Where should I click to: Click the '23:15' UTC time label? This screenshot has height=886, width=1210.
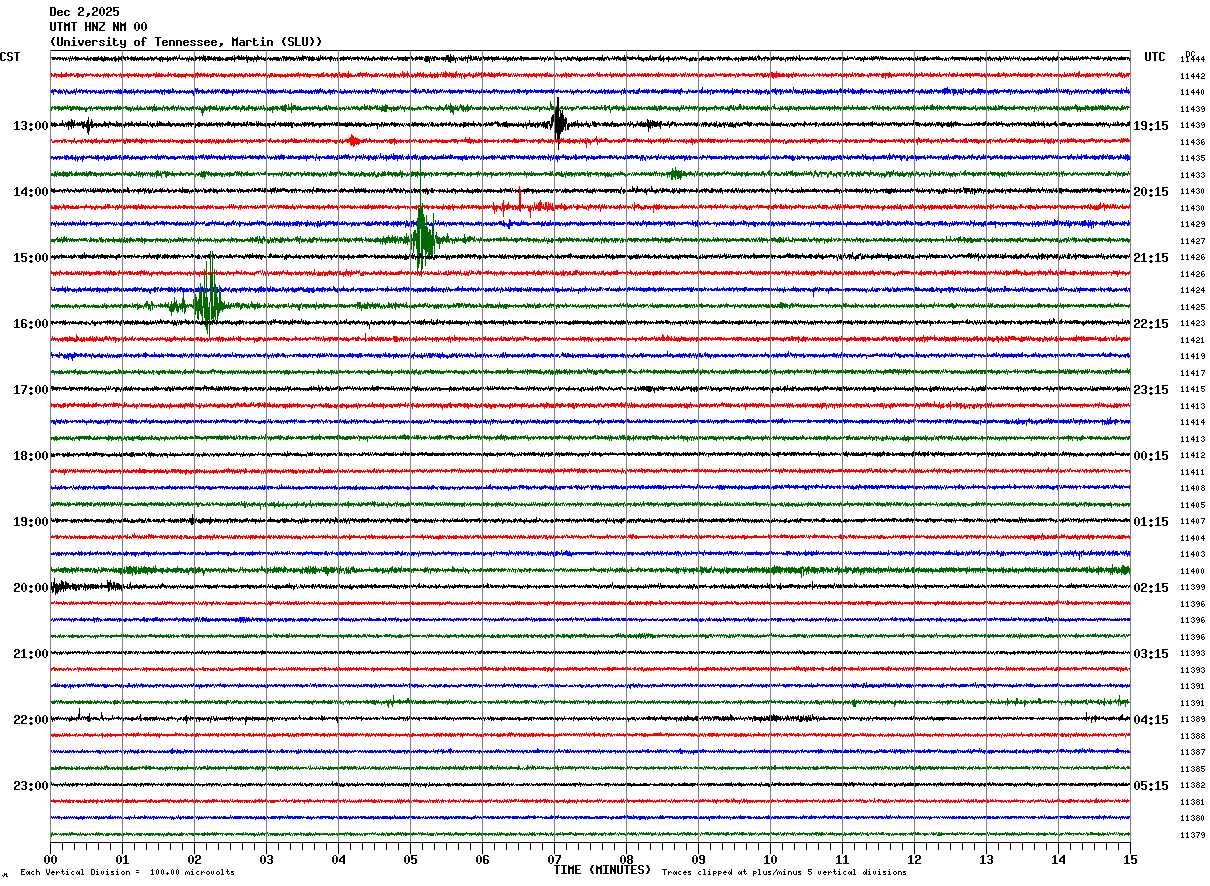(1151, 389)
